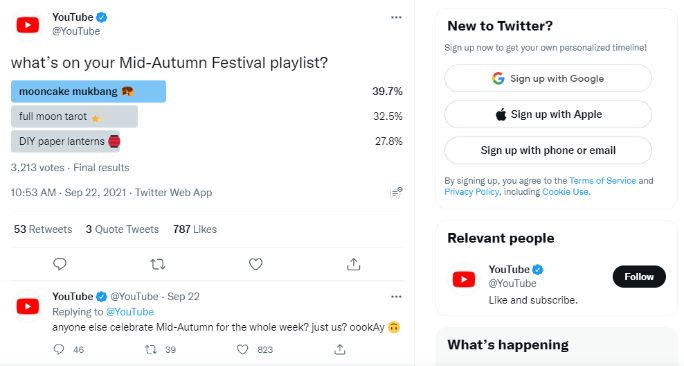
Task: Share the YouTube reply tweet
Action: tap(340, 349)
